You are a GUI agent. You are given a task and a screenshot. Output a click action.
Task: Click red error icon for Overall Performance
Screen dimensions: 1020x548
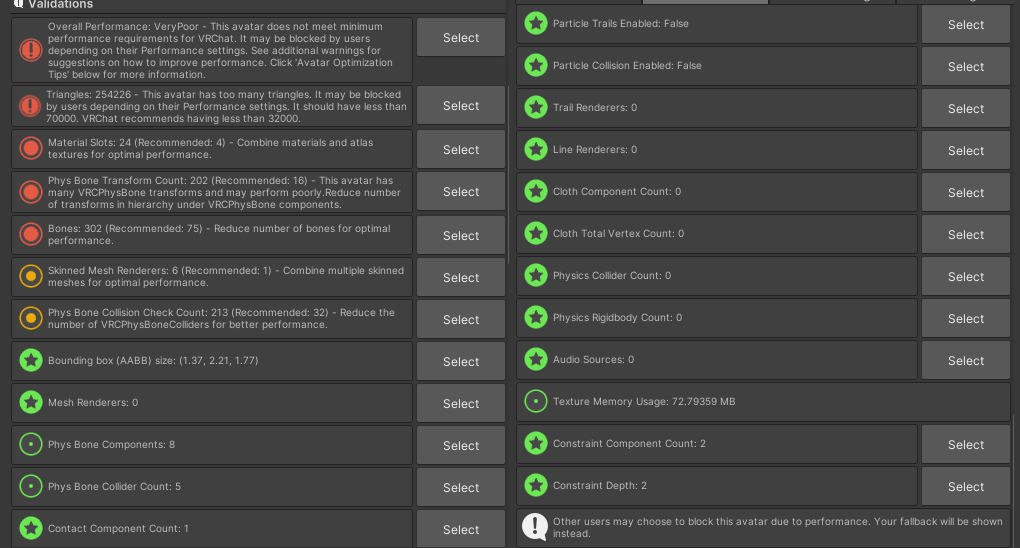pyautogui.click(x=31, y=50)
